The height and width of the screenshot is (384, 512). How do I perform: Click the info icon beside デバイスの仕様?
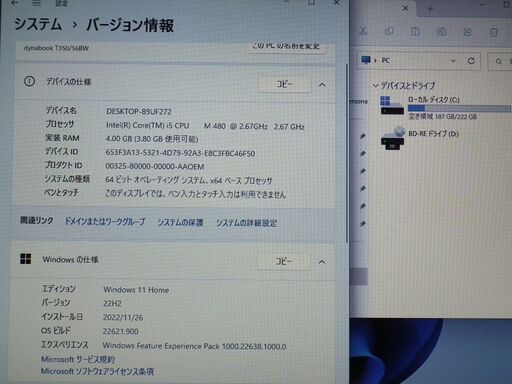[29, 81]
